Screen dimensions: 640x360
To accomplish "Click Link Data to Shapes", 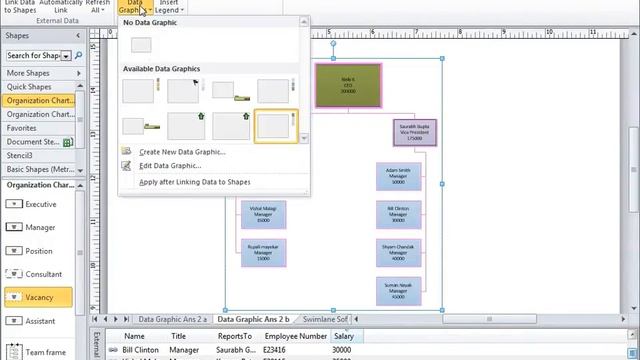I will (20, 7).
